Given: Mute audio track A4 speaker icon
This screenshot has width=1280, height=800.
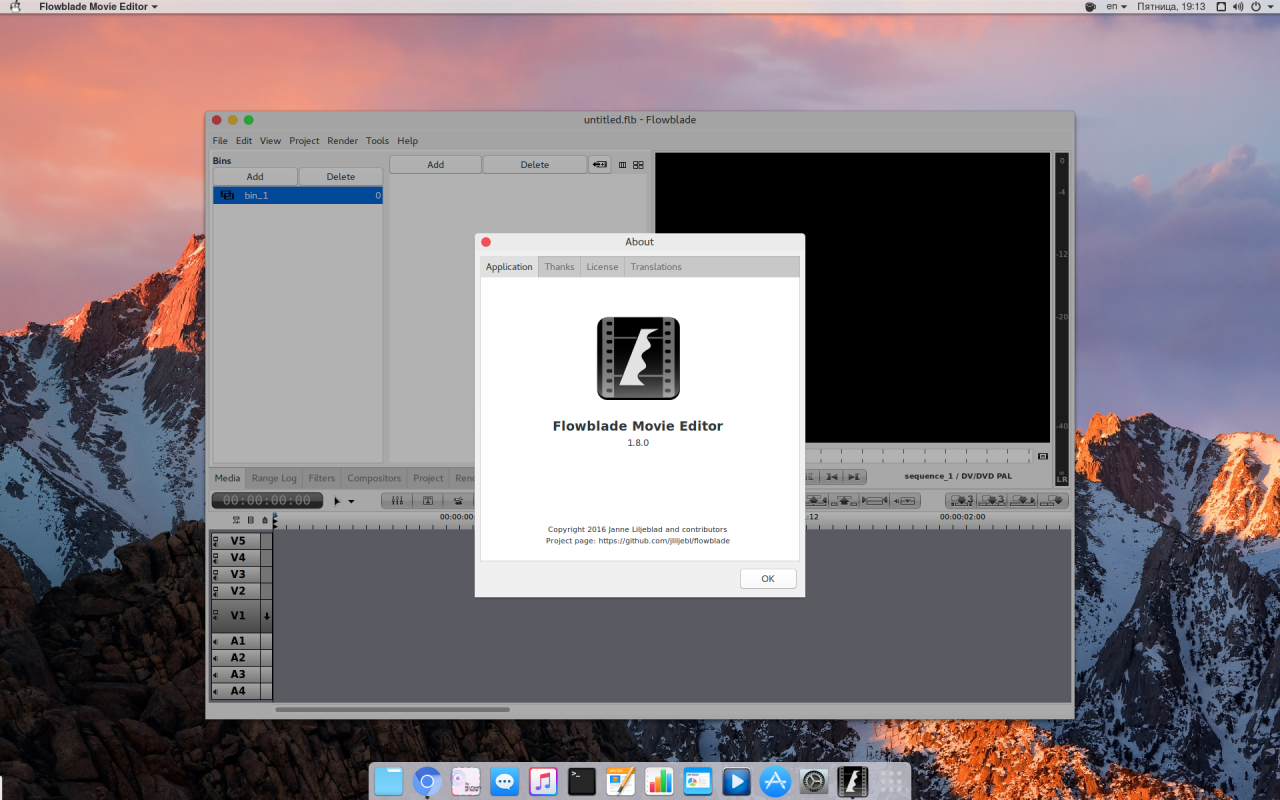Looking at the screenshot, I should point(215,691).
